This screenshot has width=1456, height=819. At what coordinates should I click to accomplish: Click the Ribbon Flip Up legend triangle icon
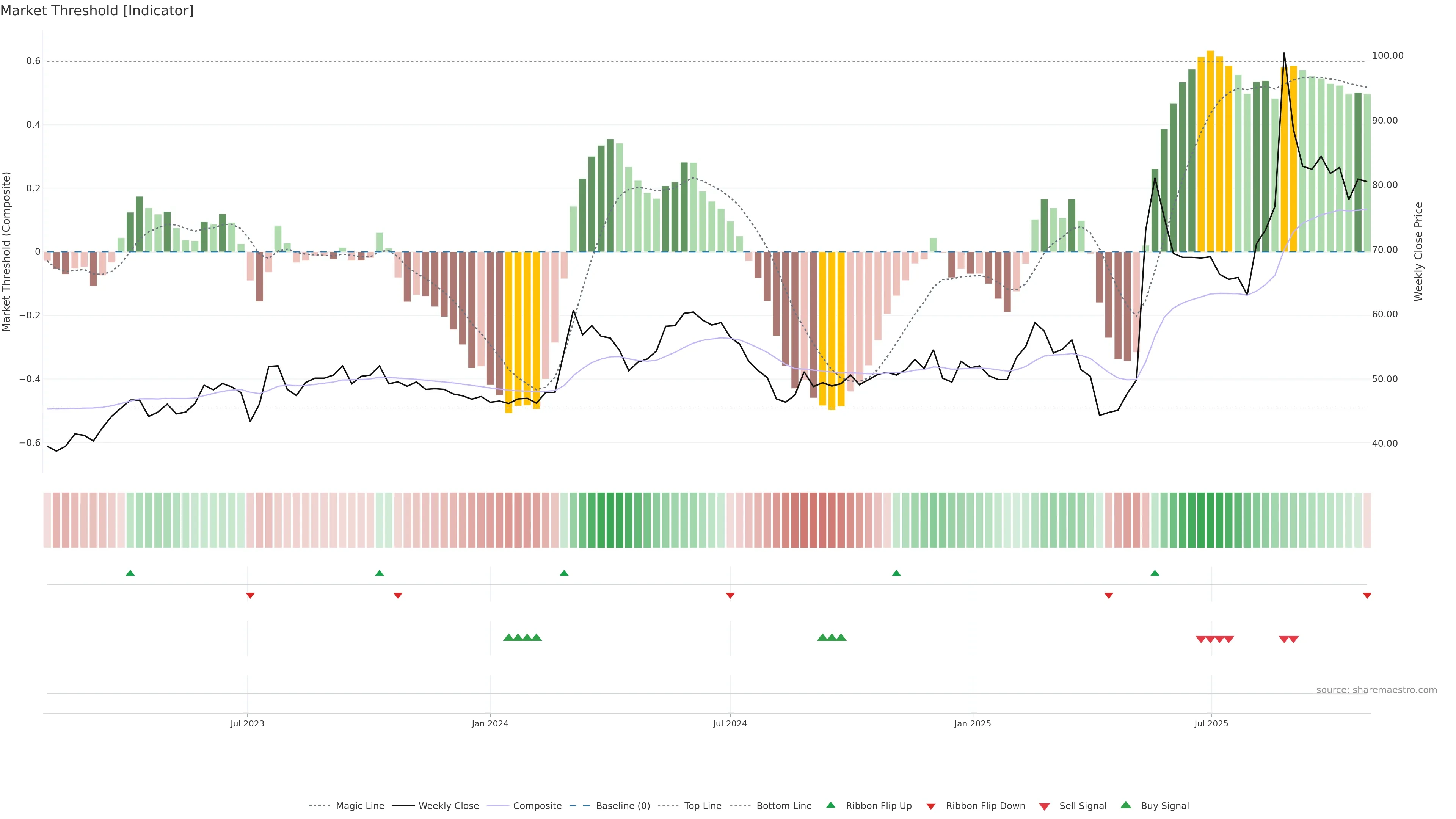(830, 805)
